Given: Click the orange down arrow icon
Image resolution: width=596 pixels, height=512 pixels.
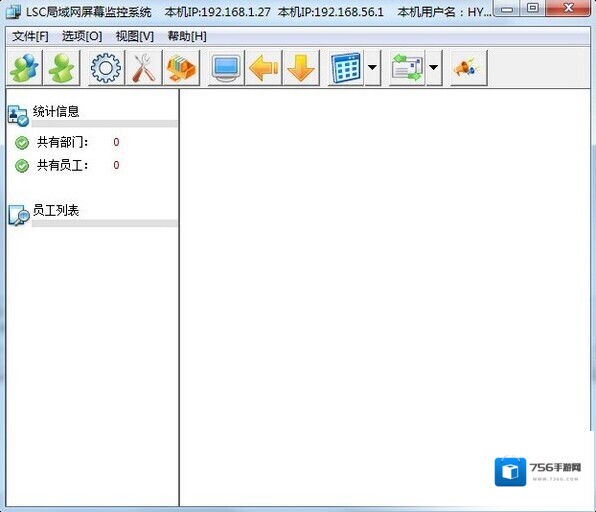Looking at the screenshot, I should tap(301, 68).
